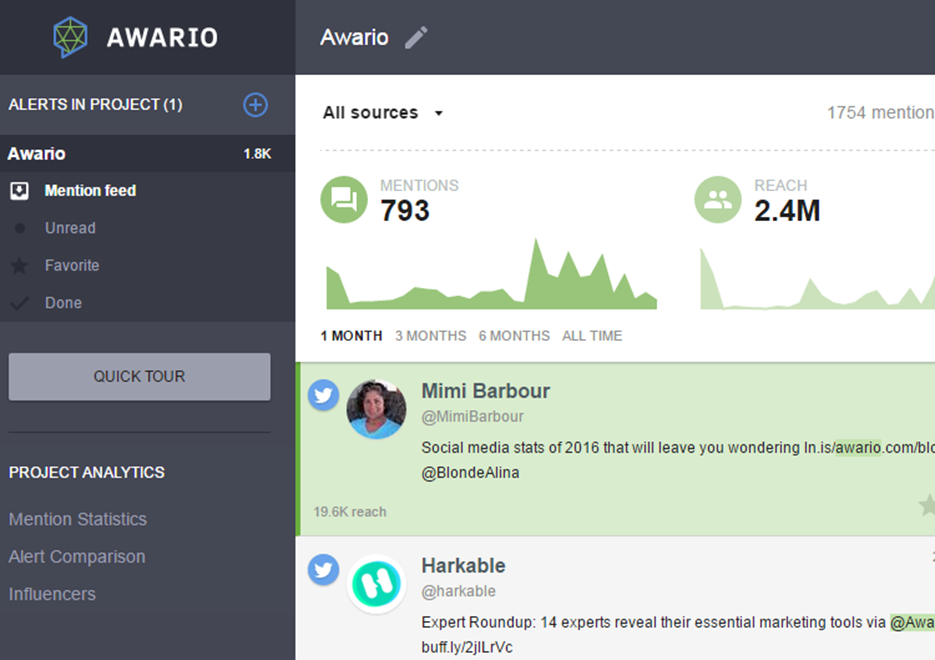Open the Mention feed view
Screen dimensions: 935x660
(x=90, y=191)
